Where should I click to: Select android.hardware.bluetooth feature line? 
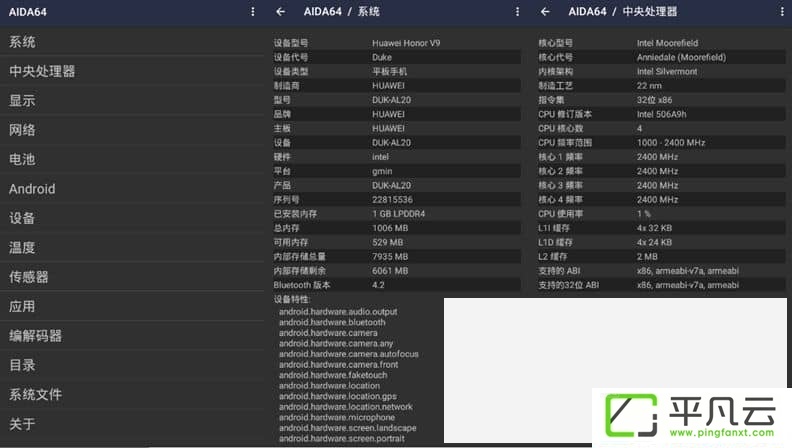pyautogui.click(x=332, y=322)
